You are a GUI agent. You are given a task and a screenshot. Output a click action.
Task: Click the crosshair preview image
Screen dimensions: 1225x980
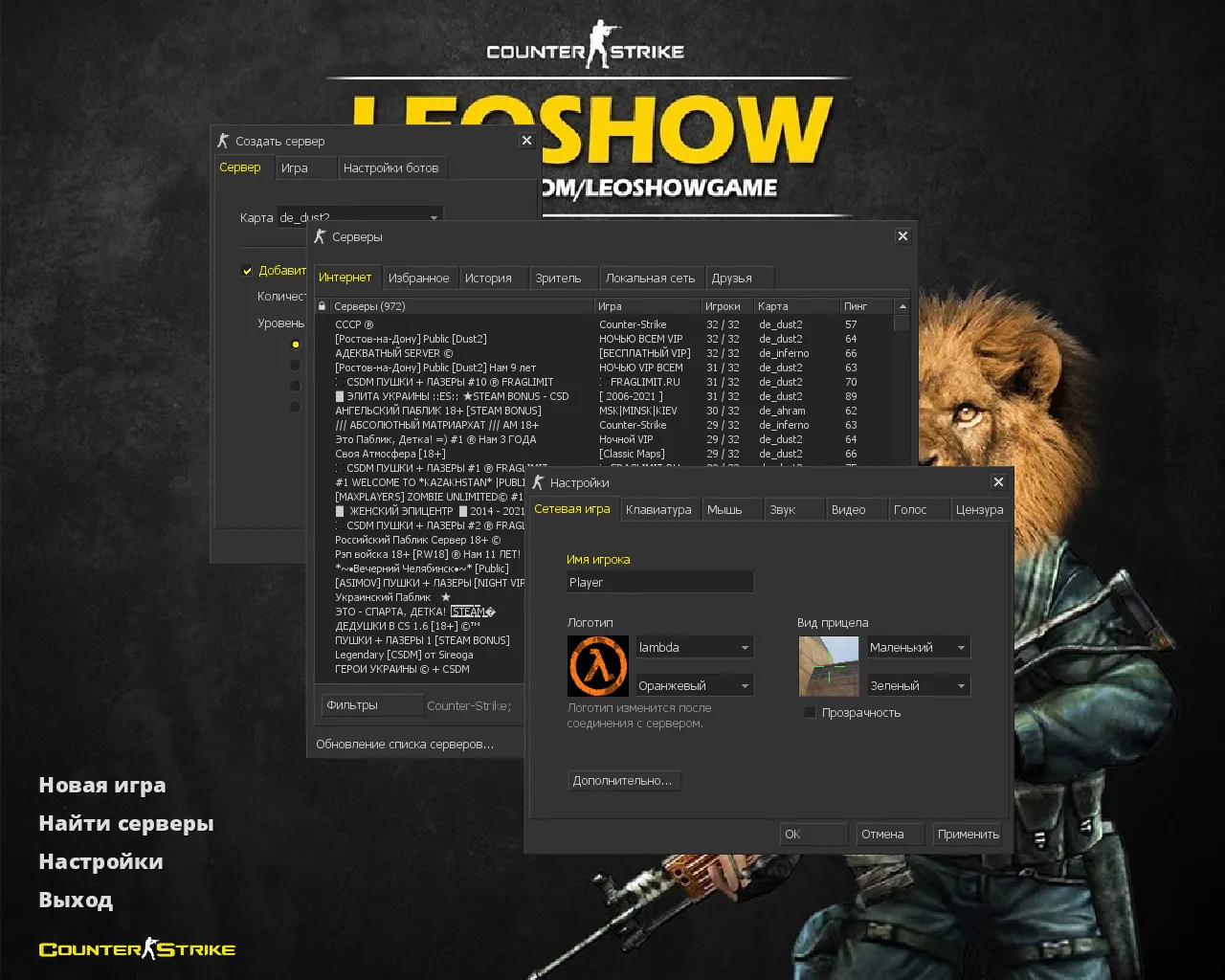(829, 666)
